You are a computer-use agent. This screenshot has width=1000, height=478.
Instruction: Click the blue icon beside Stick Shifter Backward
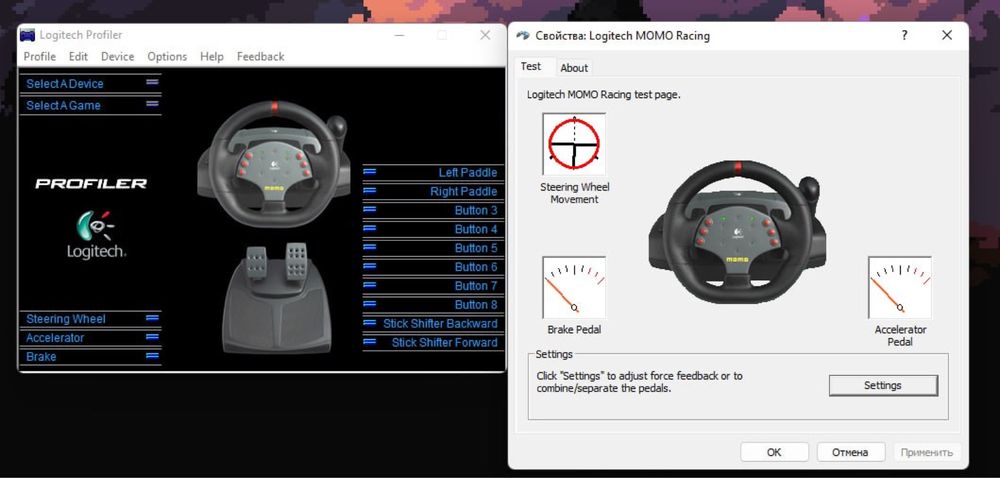coord(369,322)
